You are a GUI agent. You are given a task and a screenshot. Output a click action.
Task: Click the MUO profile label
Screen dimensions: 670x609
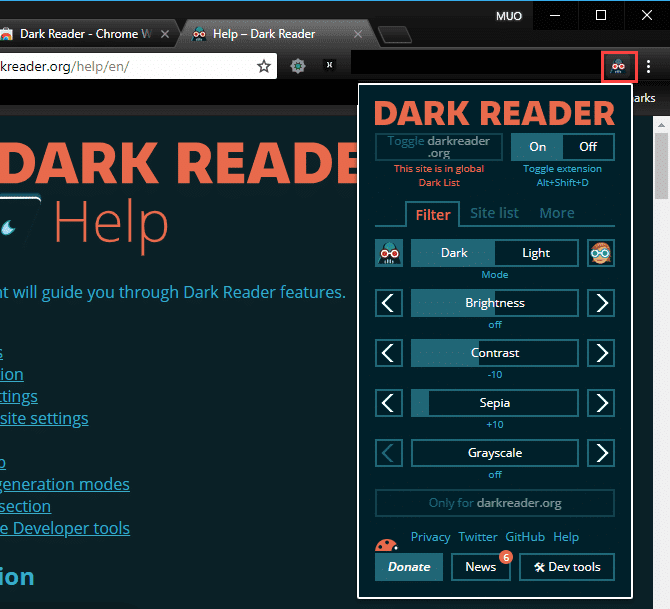[x=509, y=16]
